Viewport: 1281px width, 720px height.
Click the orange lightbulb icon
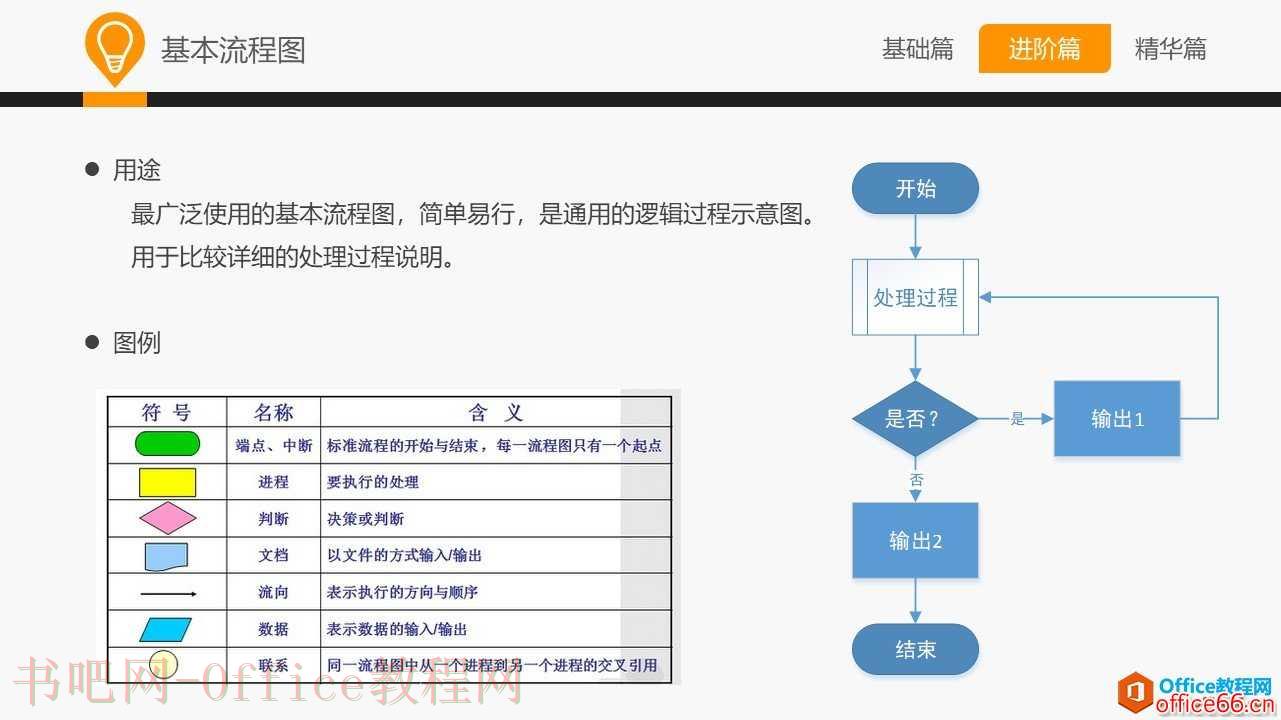point(115,49)
